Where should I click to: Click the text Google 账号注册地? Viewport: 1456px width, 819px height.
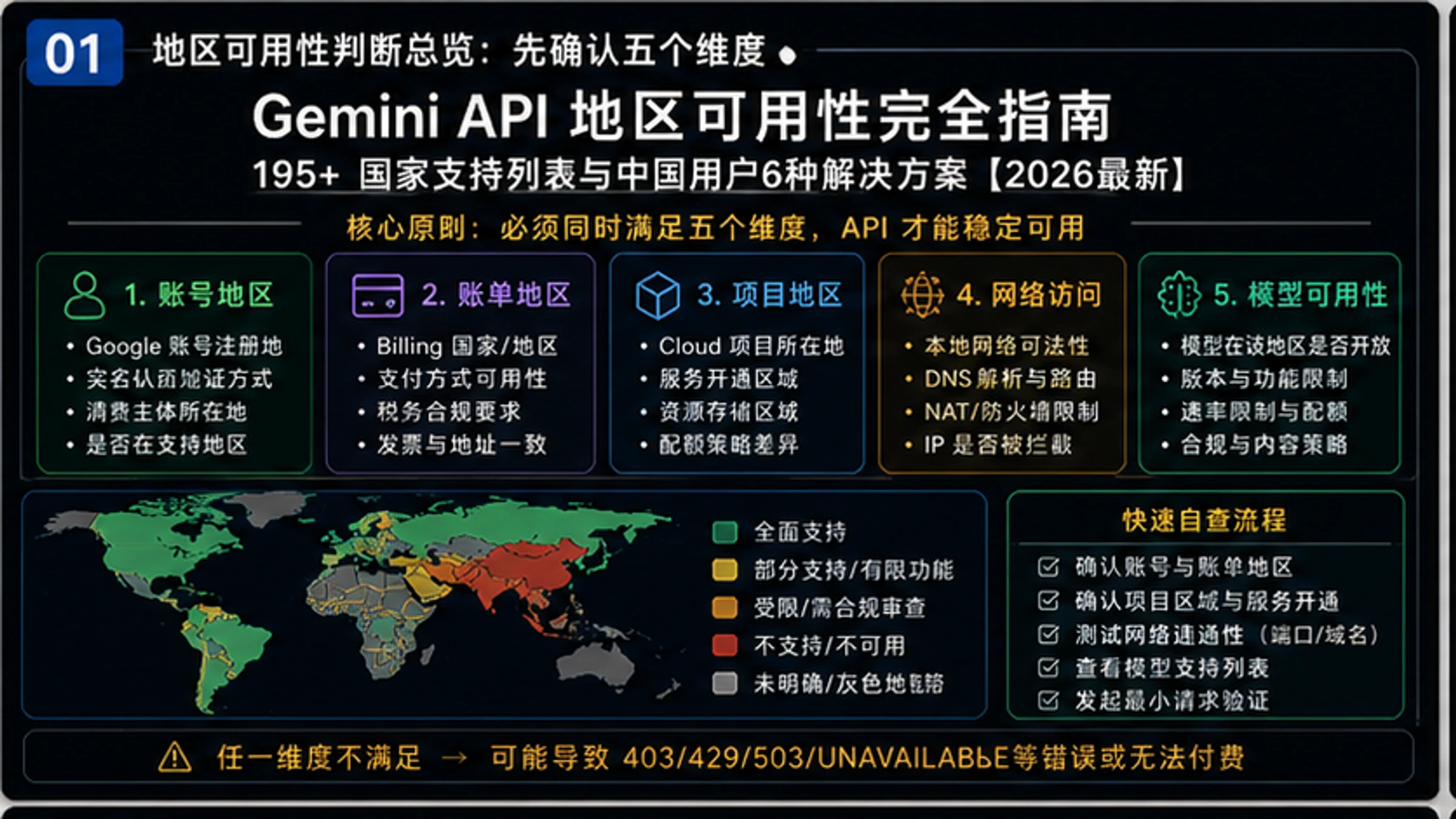click(184, 346)
